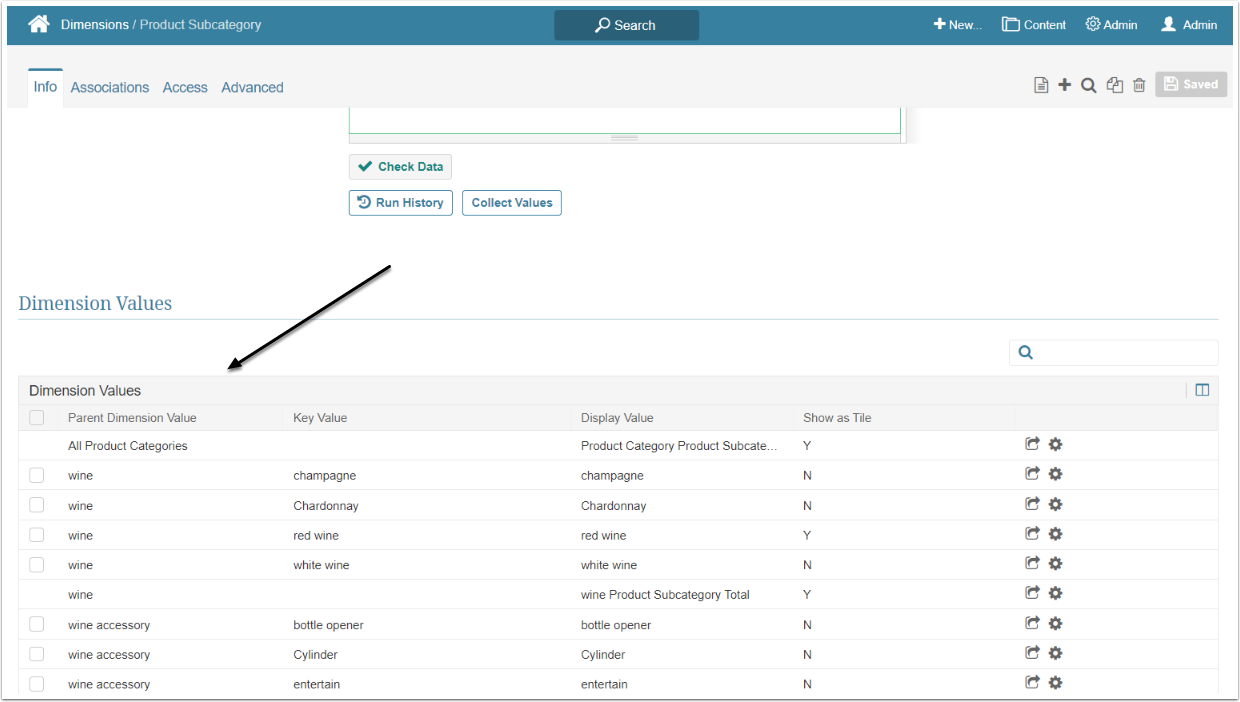Tick the checkbox for champagne row

click(37, 475)
